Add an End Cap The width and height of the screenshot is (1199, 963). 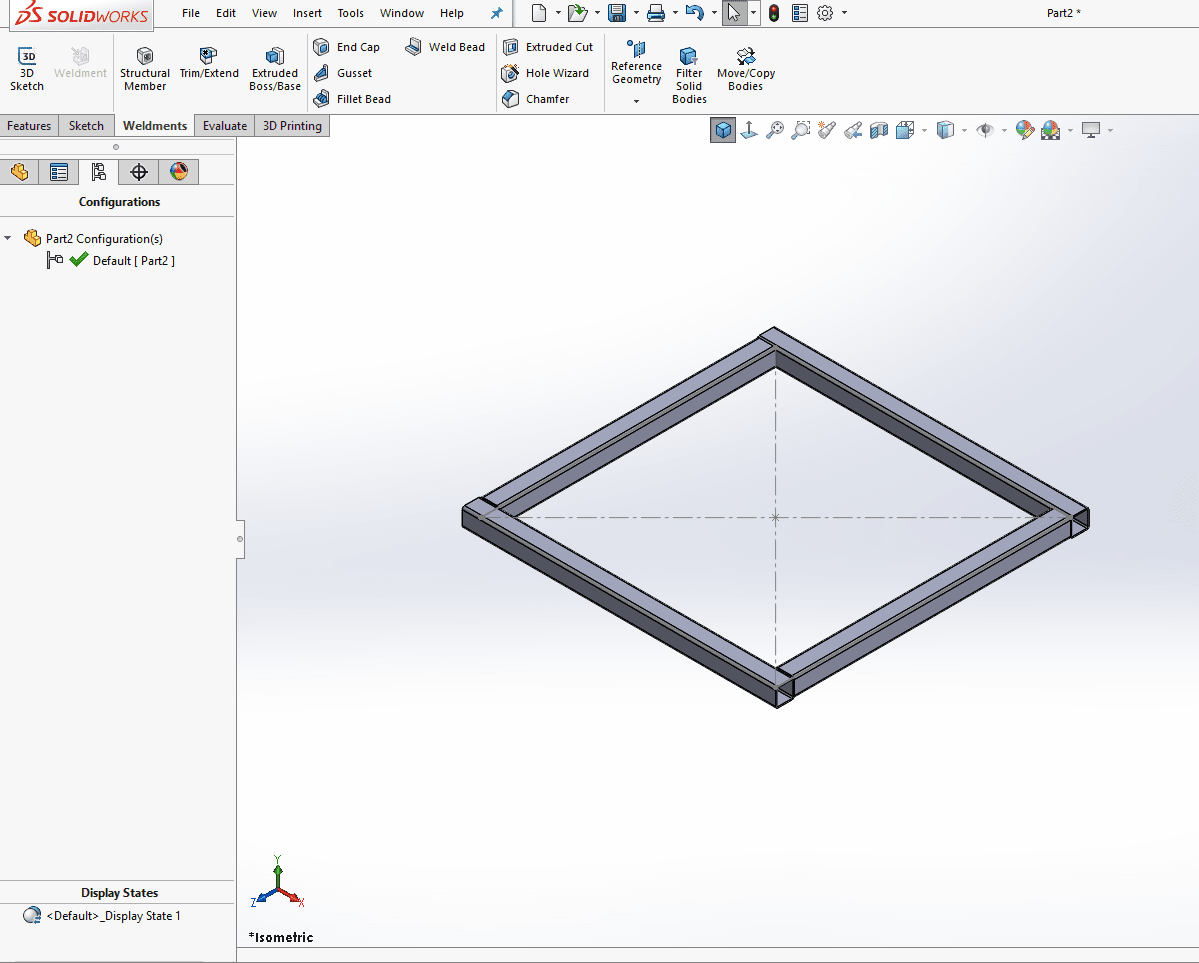tap(346, 47)
